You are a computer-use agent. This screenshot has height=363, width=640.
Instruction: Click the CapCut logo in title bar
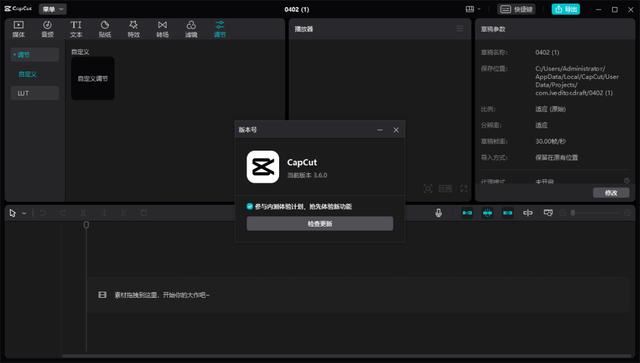(x=18, y=9)
